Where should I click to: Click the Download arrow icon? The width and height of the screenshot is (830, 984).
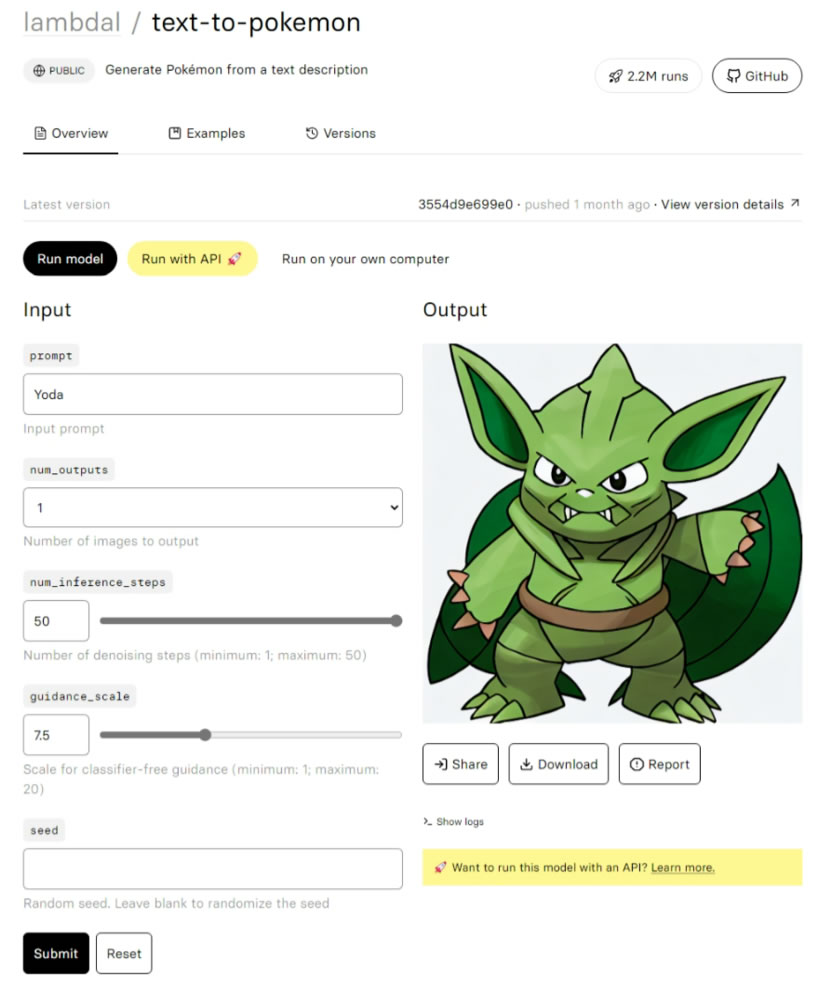pos(526,764)
